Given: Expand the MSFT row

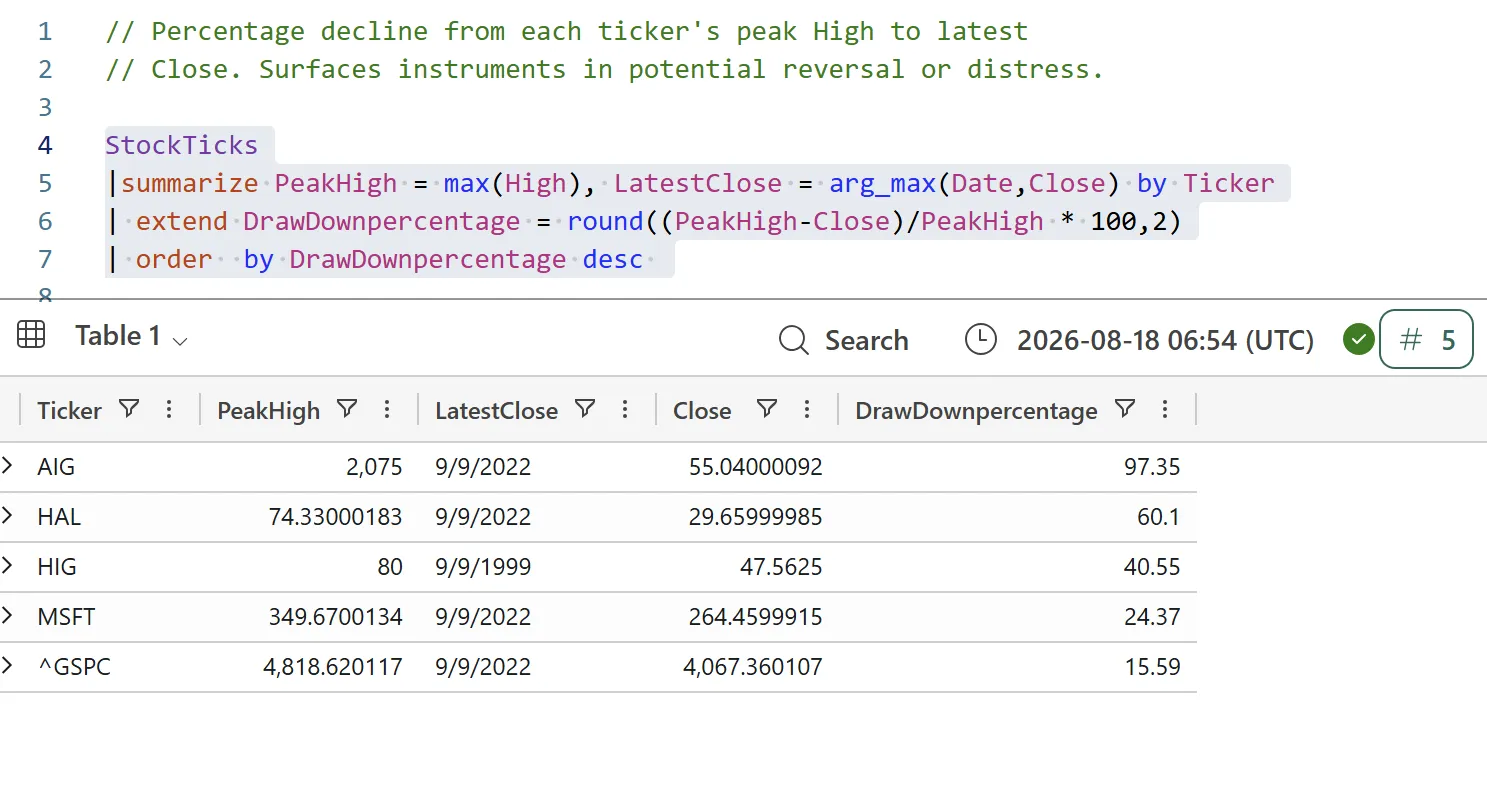Looking at the screenshot, I should click(8, 616).
